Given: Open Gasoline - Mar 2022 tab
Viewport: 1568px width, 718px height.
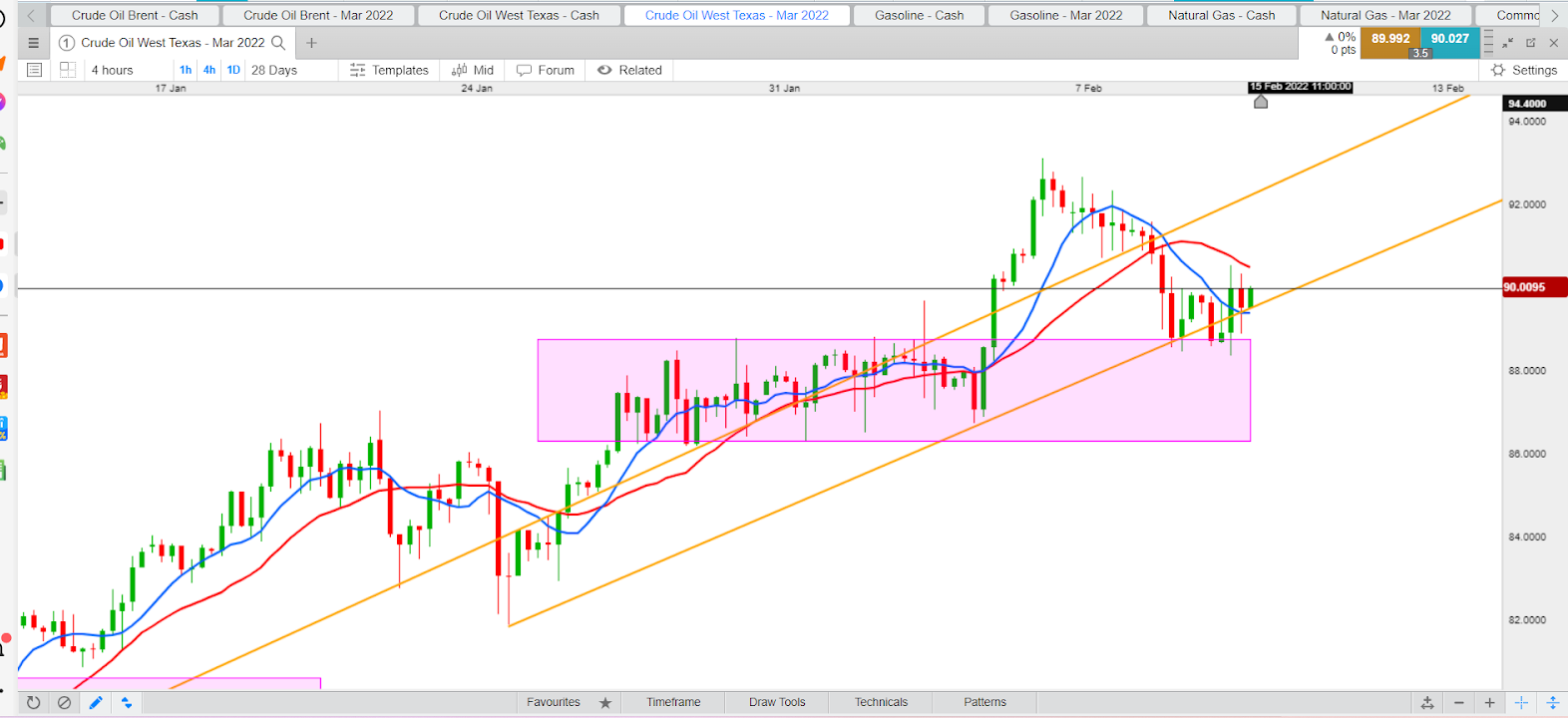Looking at the screenshot, I should pyautogui.click(x=1066, y=15).
